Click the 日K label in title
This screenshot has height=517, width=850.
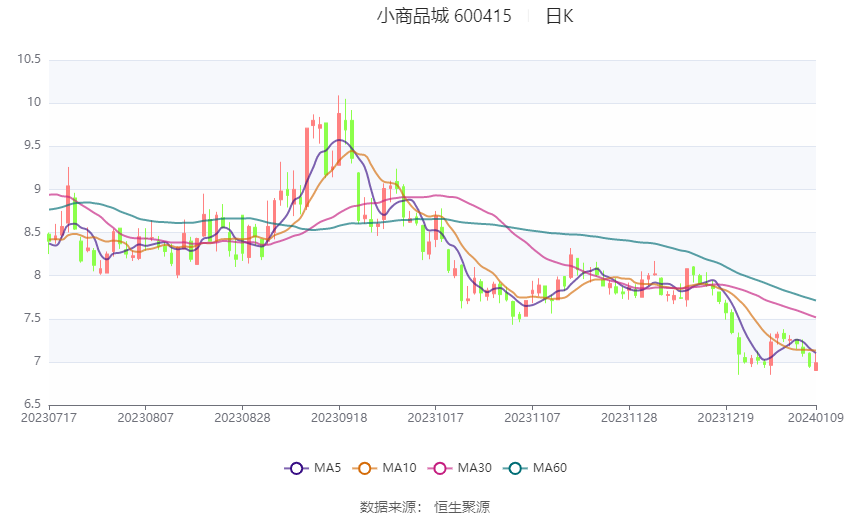point(559,16)
